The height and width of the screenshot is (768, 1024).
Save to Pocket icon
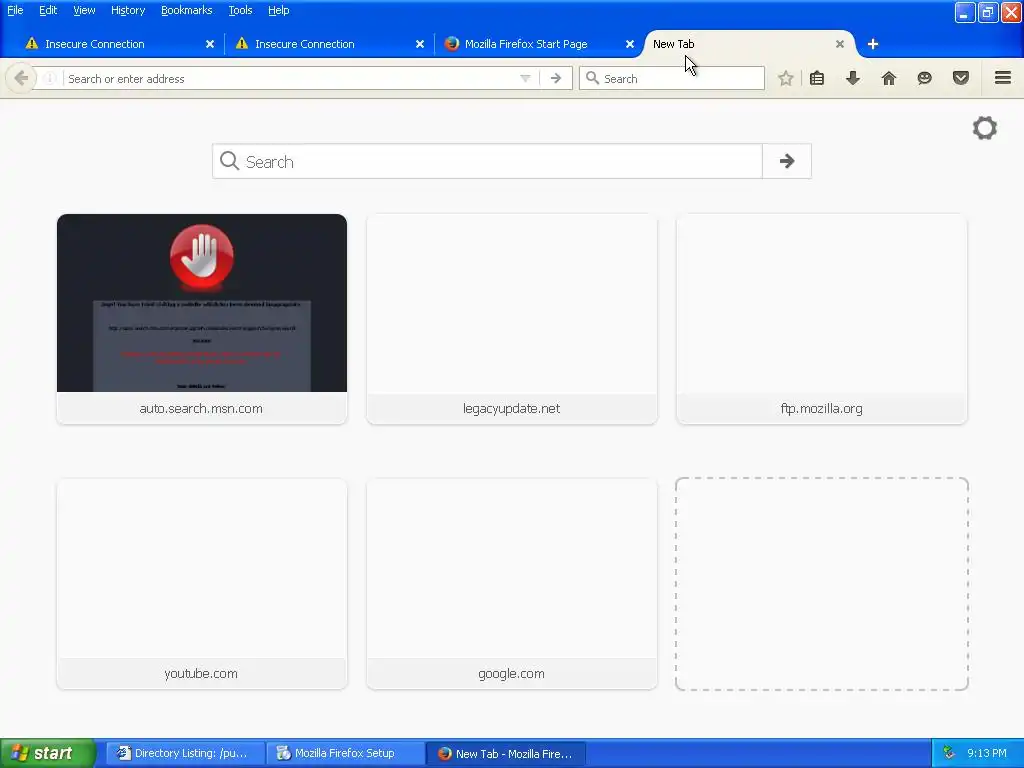pos(961,78)
